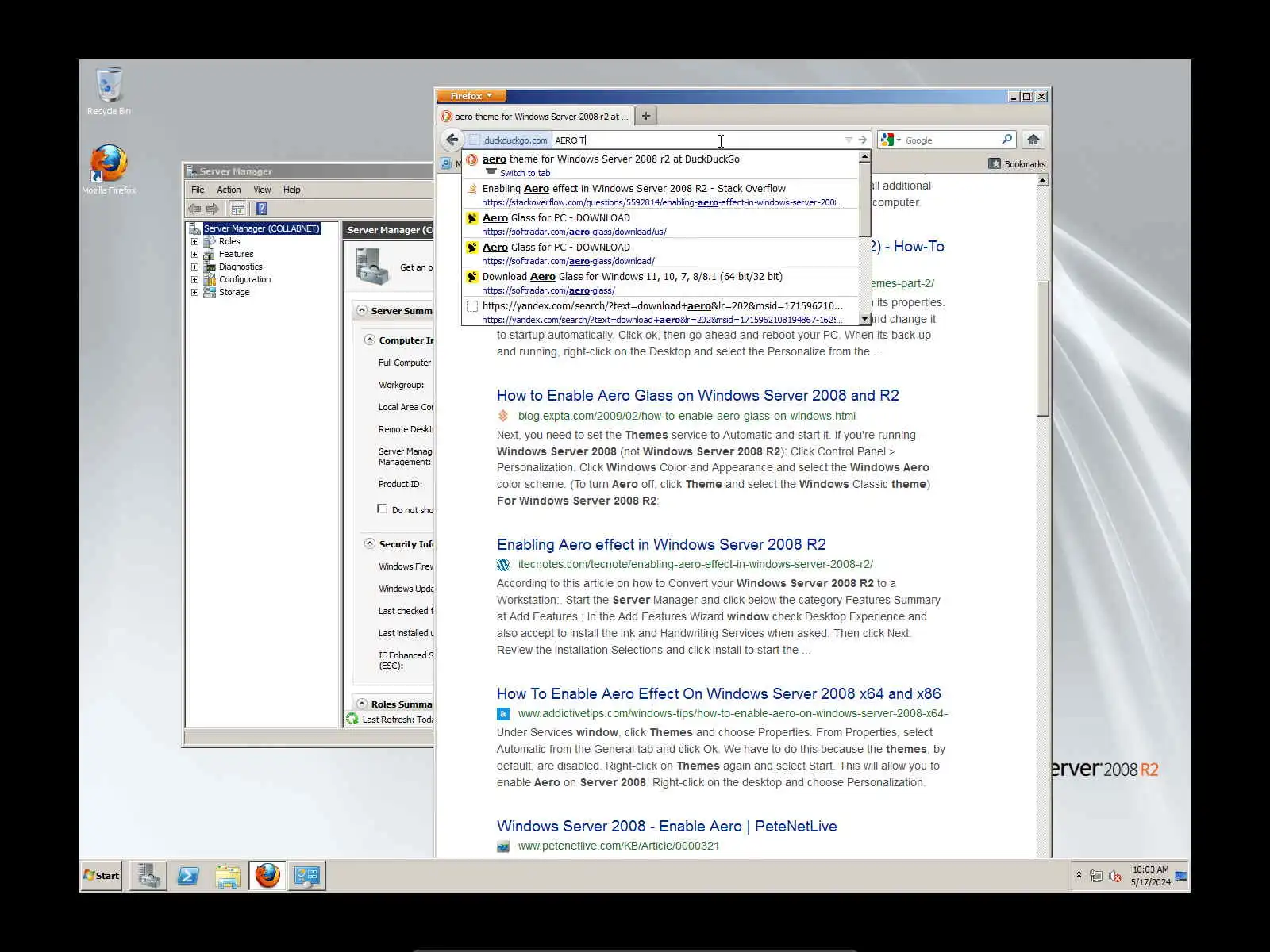The height and width of the screenshot is (952, 1270).
Task: Click the blue Help icon in Server Manager toolbar
Action: [261, 209]
